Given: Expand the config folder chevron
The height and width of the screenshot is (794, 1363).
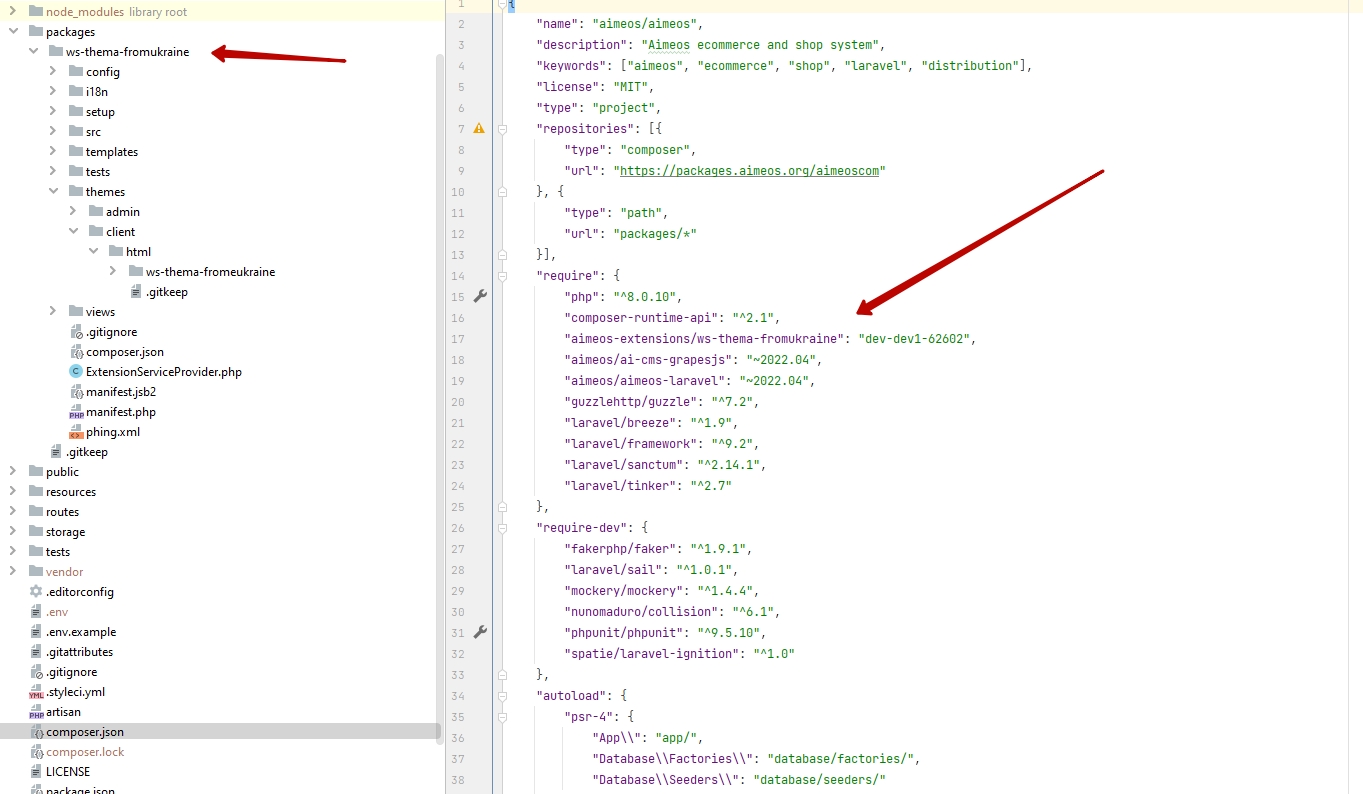Looking at the screenshot, I should click(x=53, y=72).
